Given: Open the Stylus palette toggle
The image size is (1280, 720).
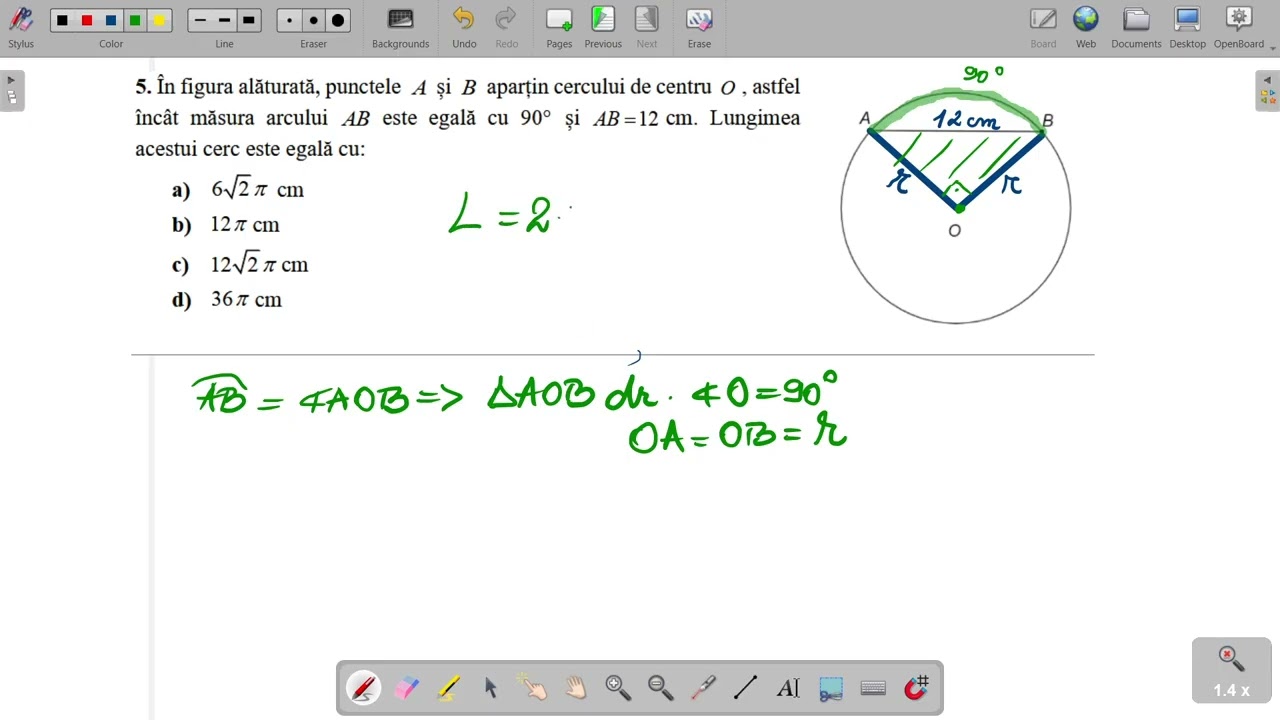Looking at the screenshot, I should pos(21,27).
